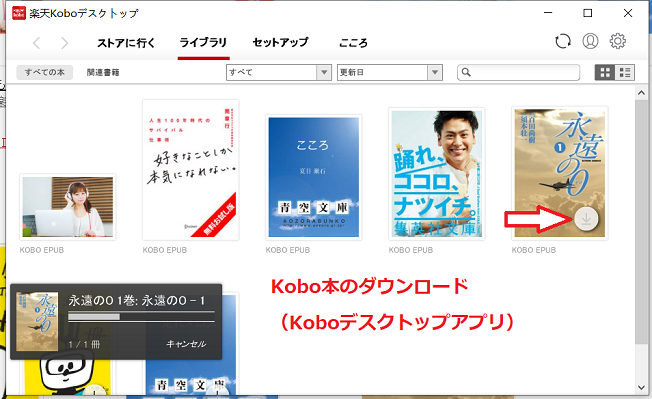The width and height of the screenshot is (652, 399).
Task: Click the Rakuten Kobo logo icon
Action: (19, 13)
